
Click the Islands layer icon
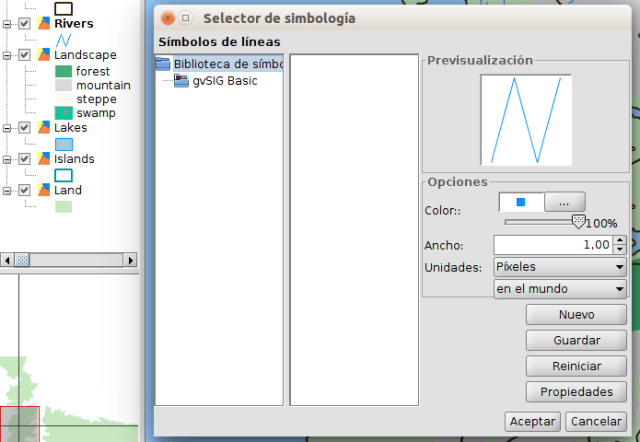pos(43,159)
